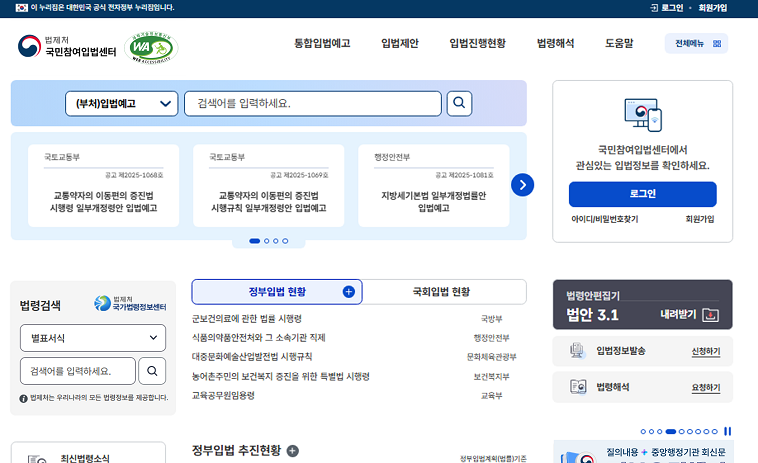Click the magnifier search icon in top banner

(459, 103)
